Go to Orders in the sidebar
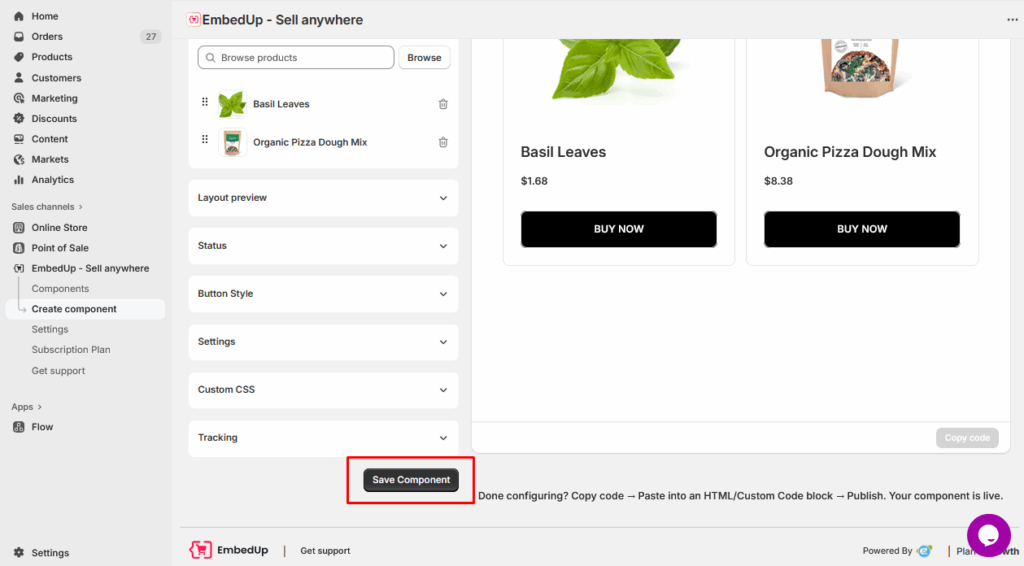The image size is (1024, 566). click(x=47, y=37)
